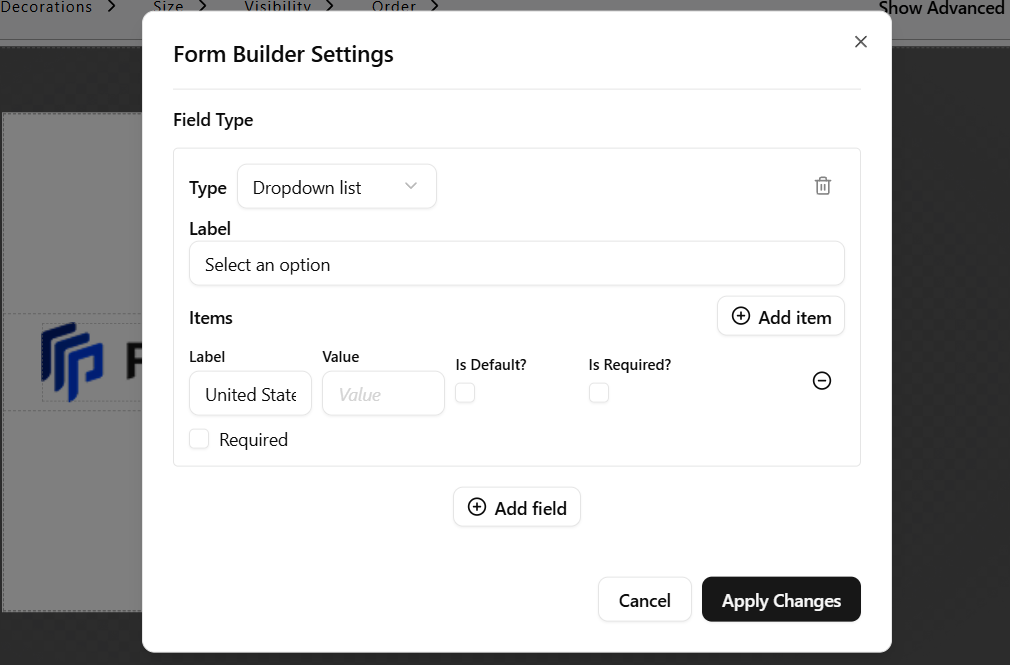Open the Size section
The image size is (1010, 665).
coord(180,7)
